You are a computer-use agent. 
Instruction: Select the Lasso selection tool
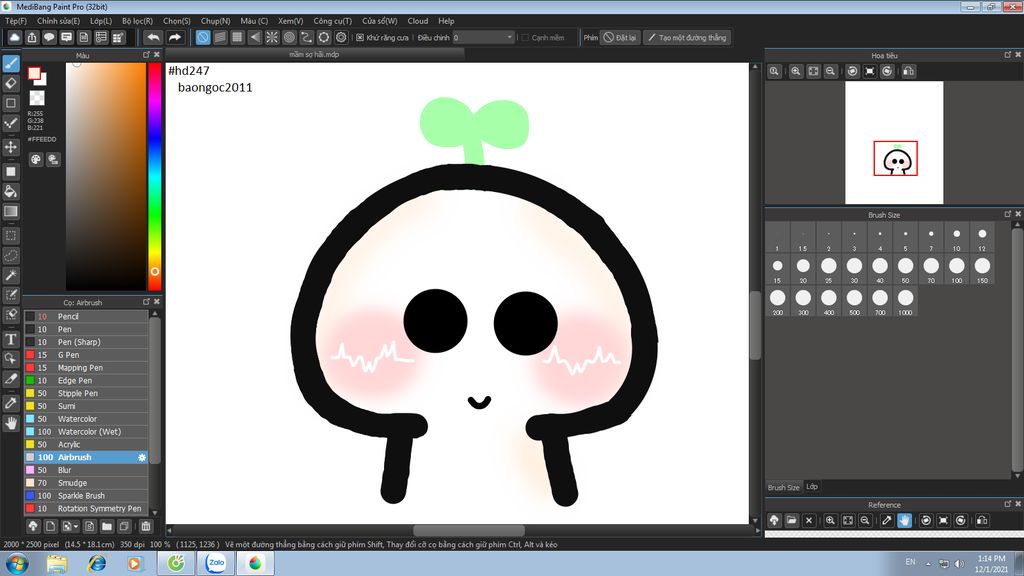(11, 255)
